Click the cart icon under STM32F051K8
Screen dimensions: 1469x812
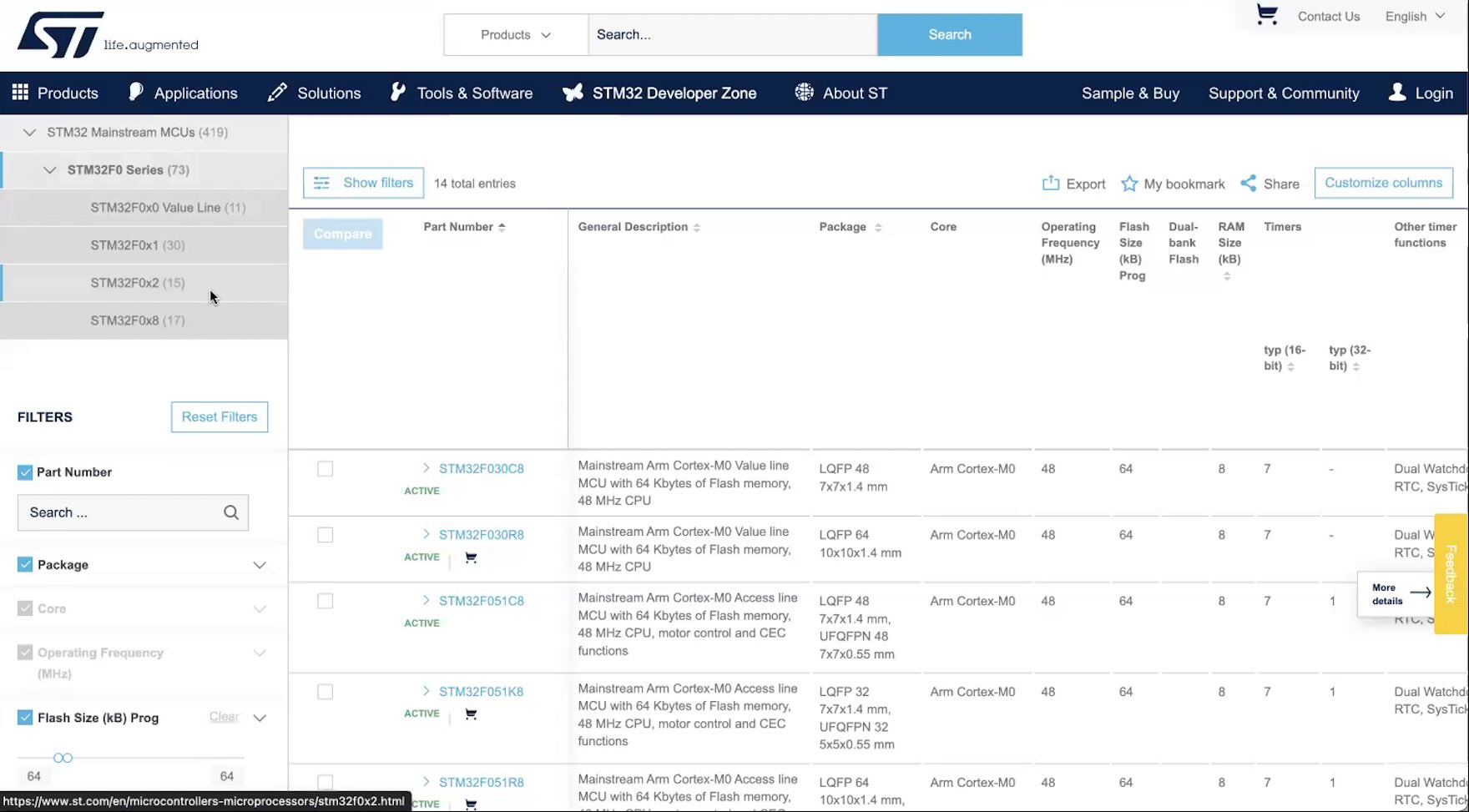tap(471, 714)
